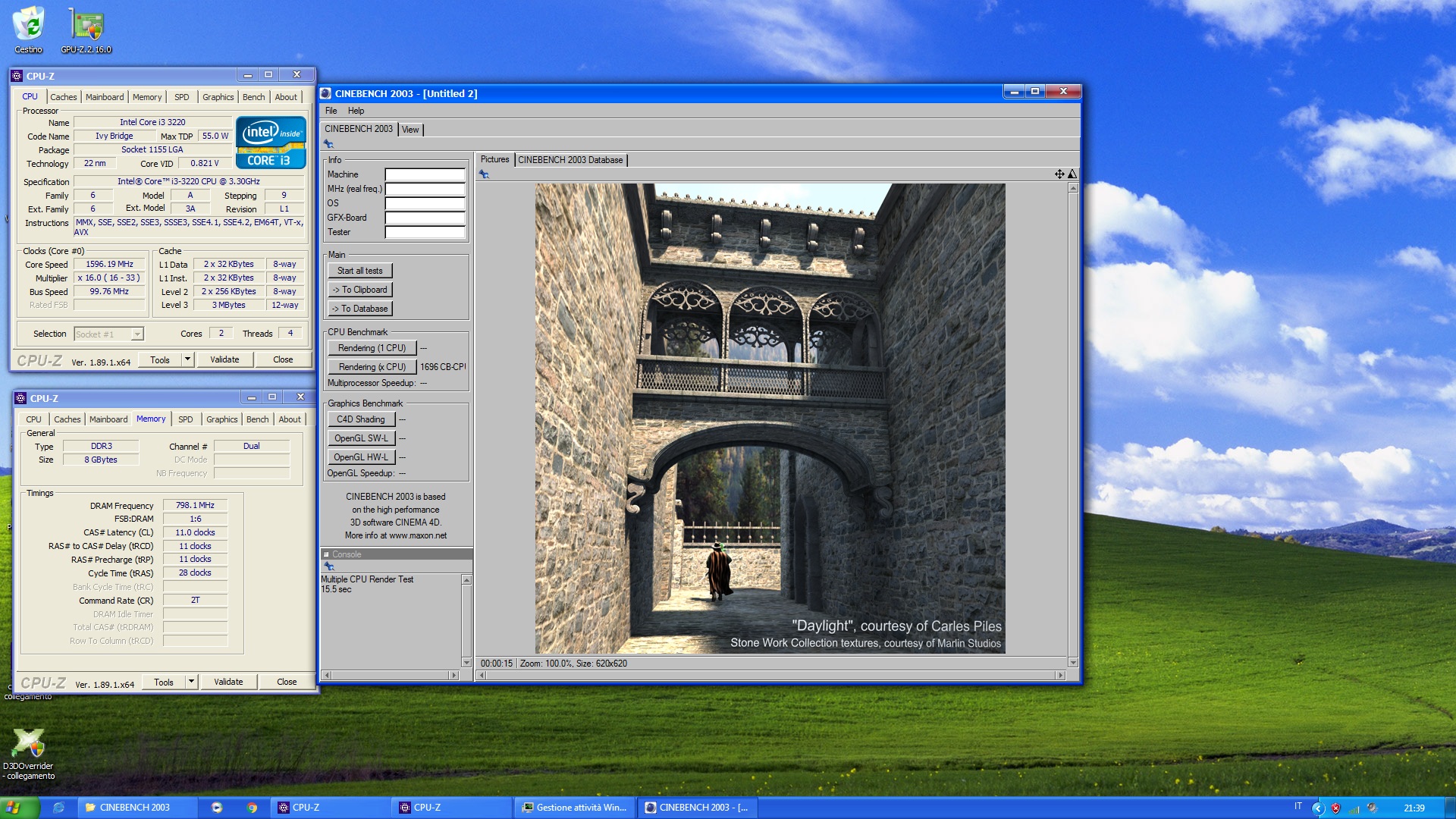
Task: Open Graphics tab in the lower CPU-Z window
Action: pyautogui.click(x=222, y=419)
